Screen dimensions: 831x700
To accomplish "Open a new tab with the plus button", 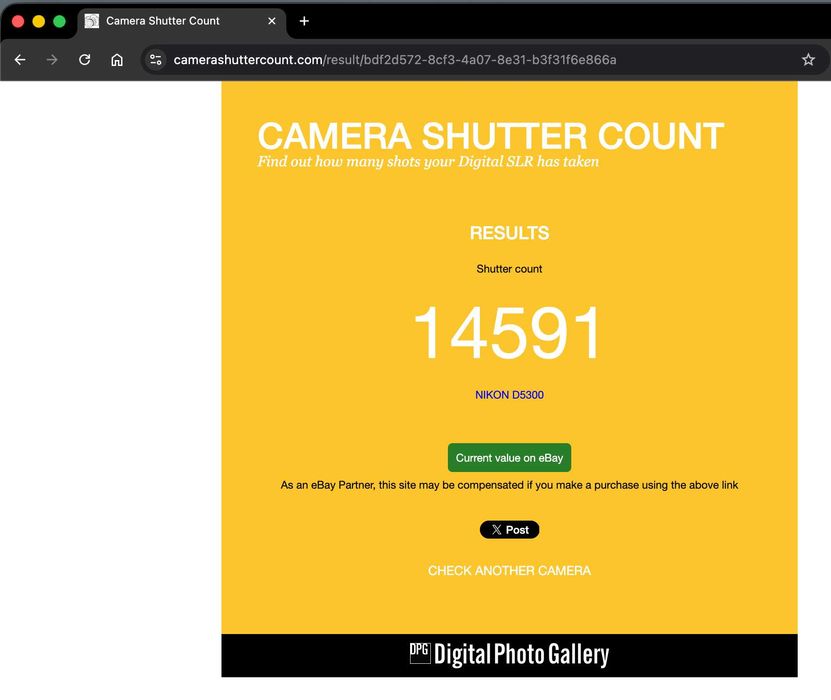I will click(x=304, y=21).
